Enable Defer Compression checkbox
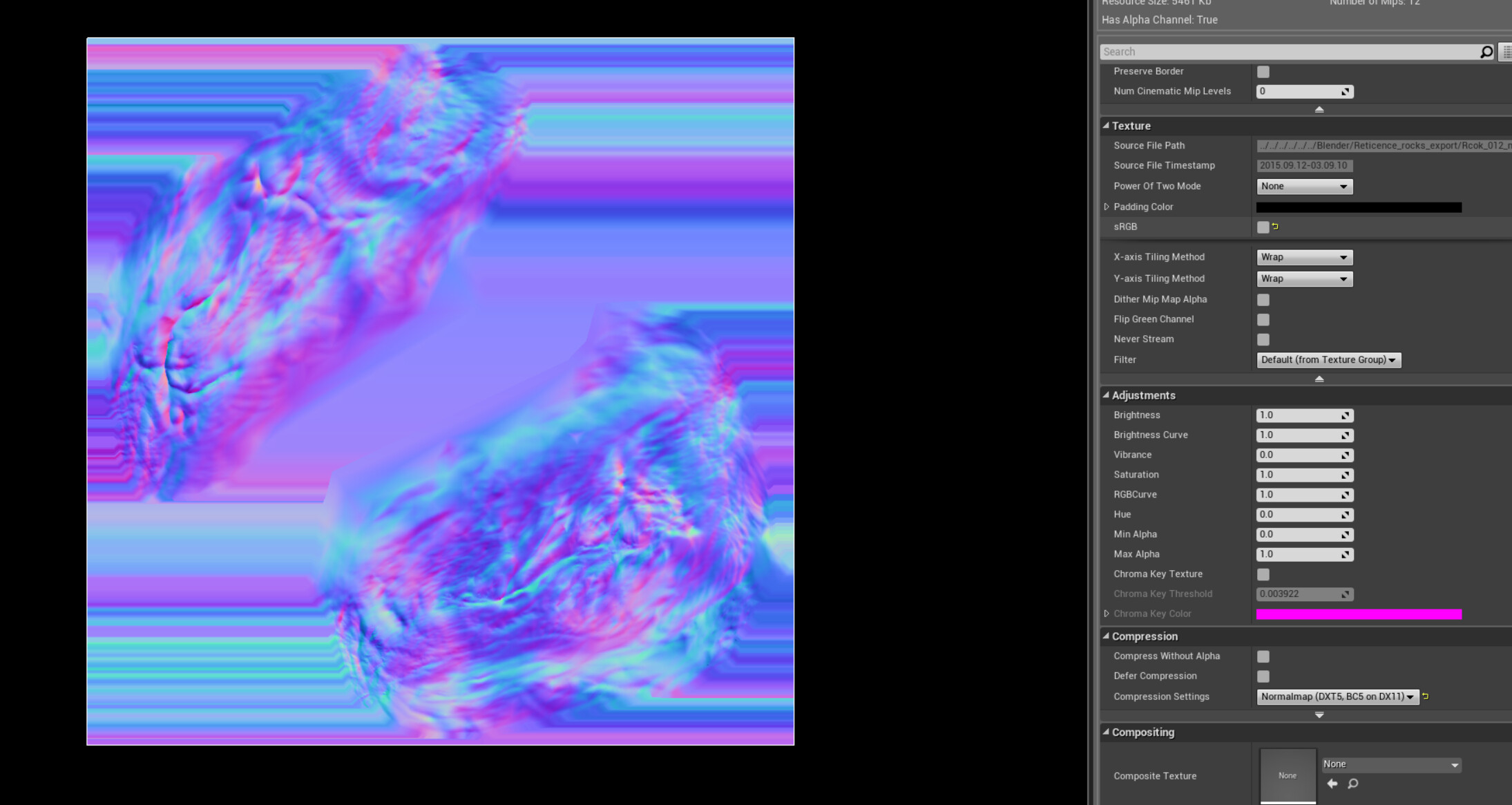1512x805 pixels. [1263, 676]
